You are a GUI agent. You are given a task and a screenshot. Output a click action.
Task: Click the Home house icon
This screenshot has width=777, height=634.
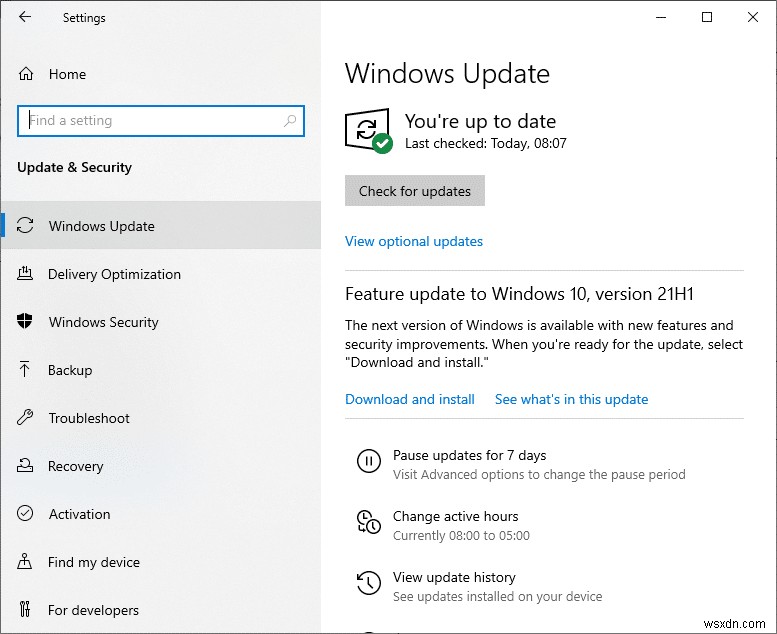pyautogui.click(x=26, y=74)
